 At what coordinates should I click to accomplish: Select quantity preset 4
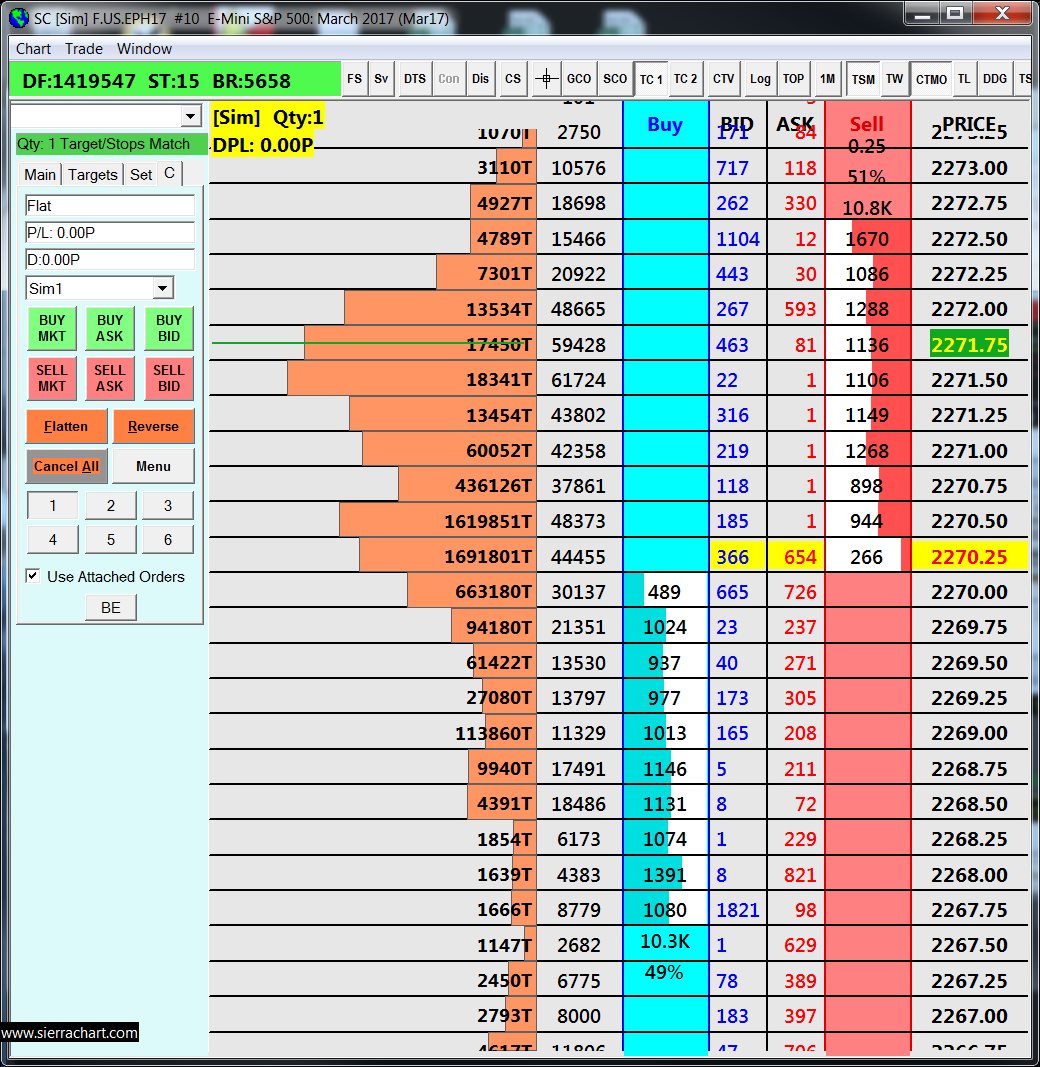(x=52, y=540)
